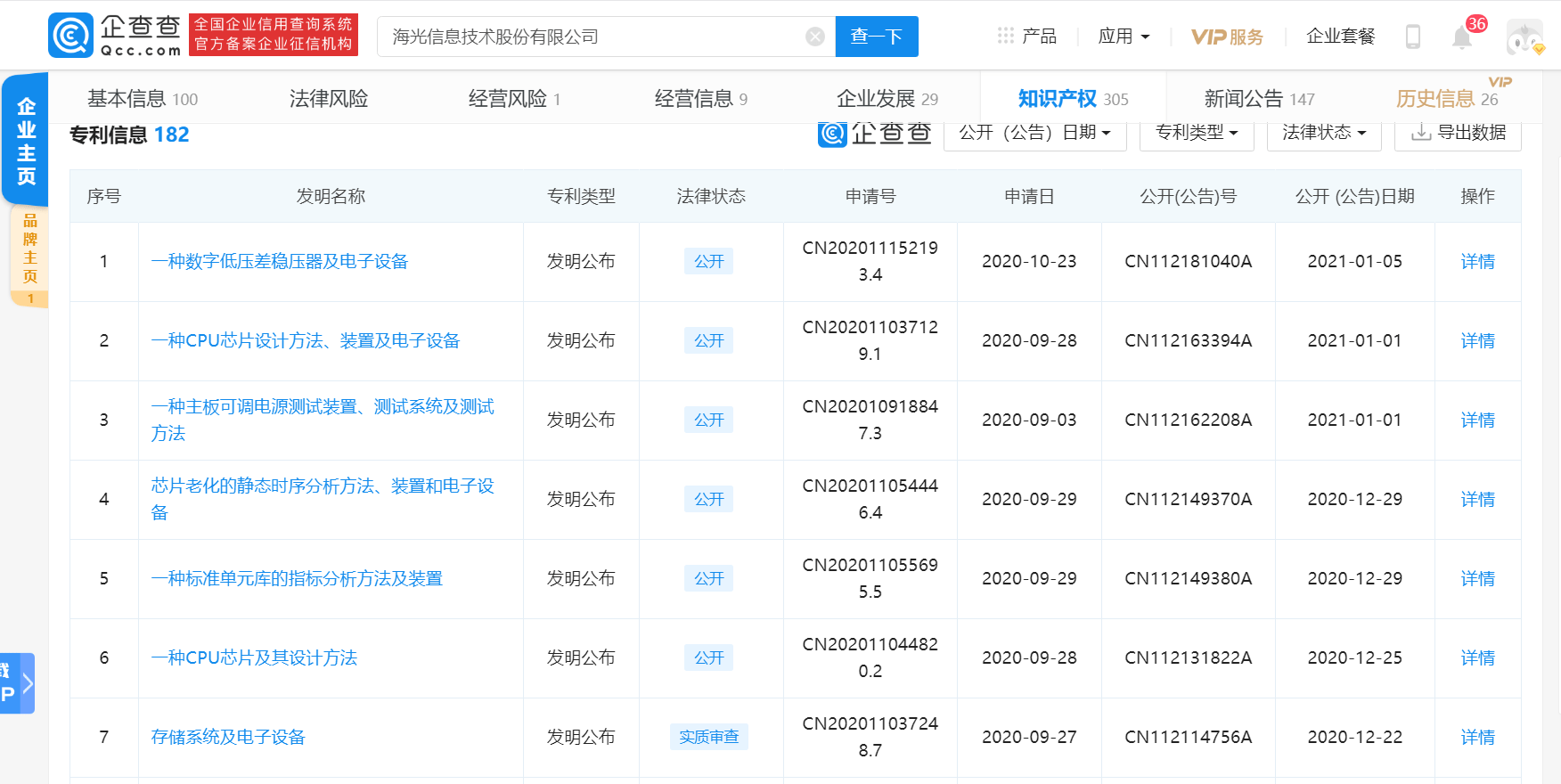The image size is (1561, 784).
Task: View 详情 for patent row 3
Action: click(x=1477, y=420)
